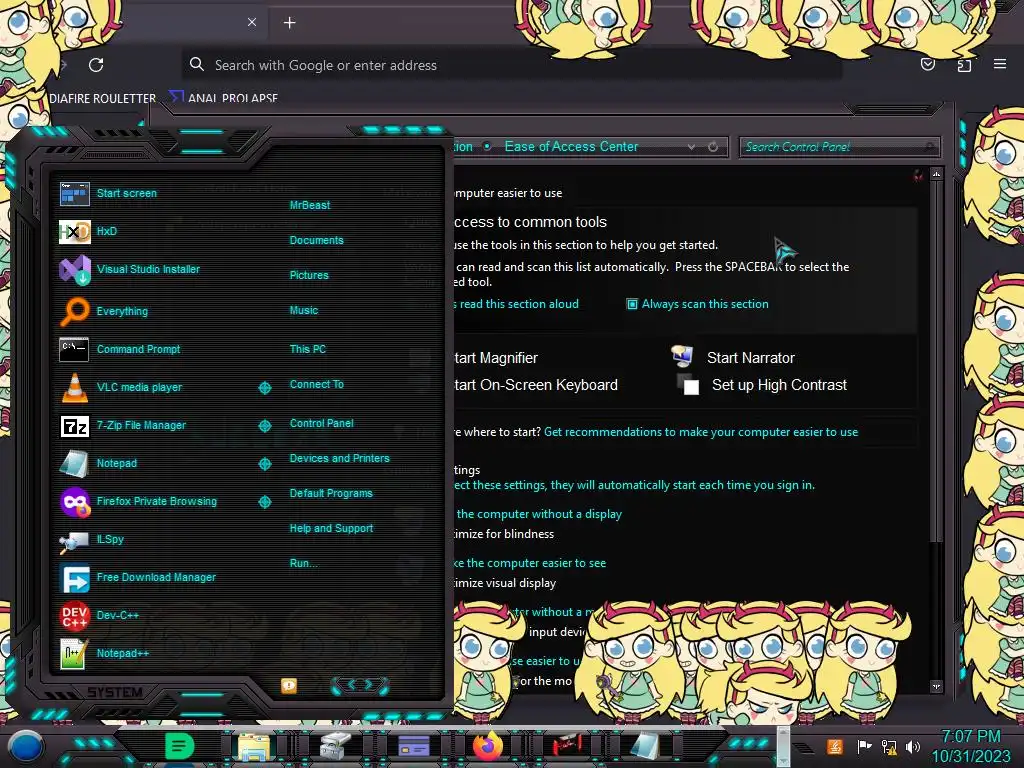Open File Explorer from the taskbar
The image size is (1024, 768).
tap(254, 746)
